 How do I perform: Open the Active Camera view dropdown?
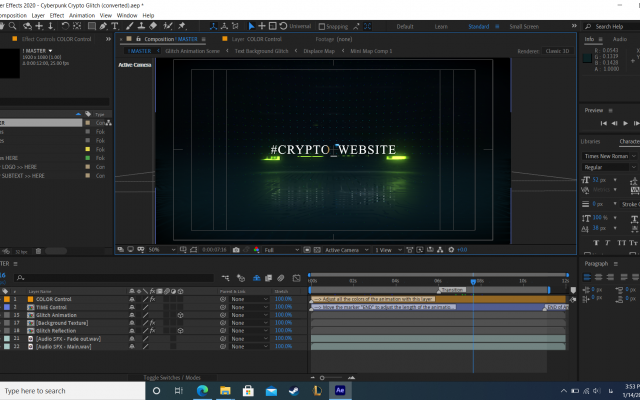click(x=347, y=250)
